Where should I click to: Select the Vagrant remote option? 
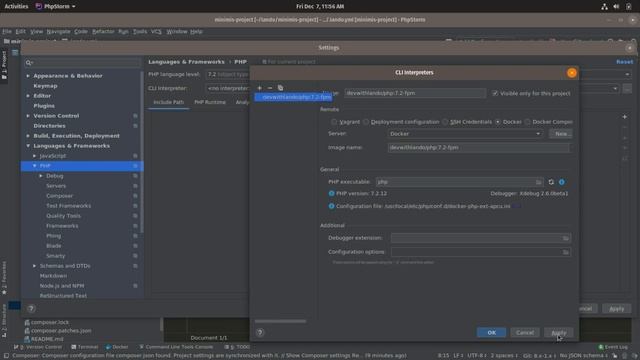[x=346, y=122]
